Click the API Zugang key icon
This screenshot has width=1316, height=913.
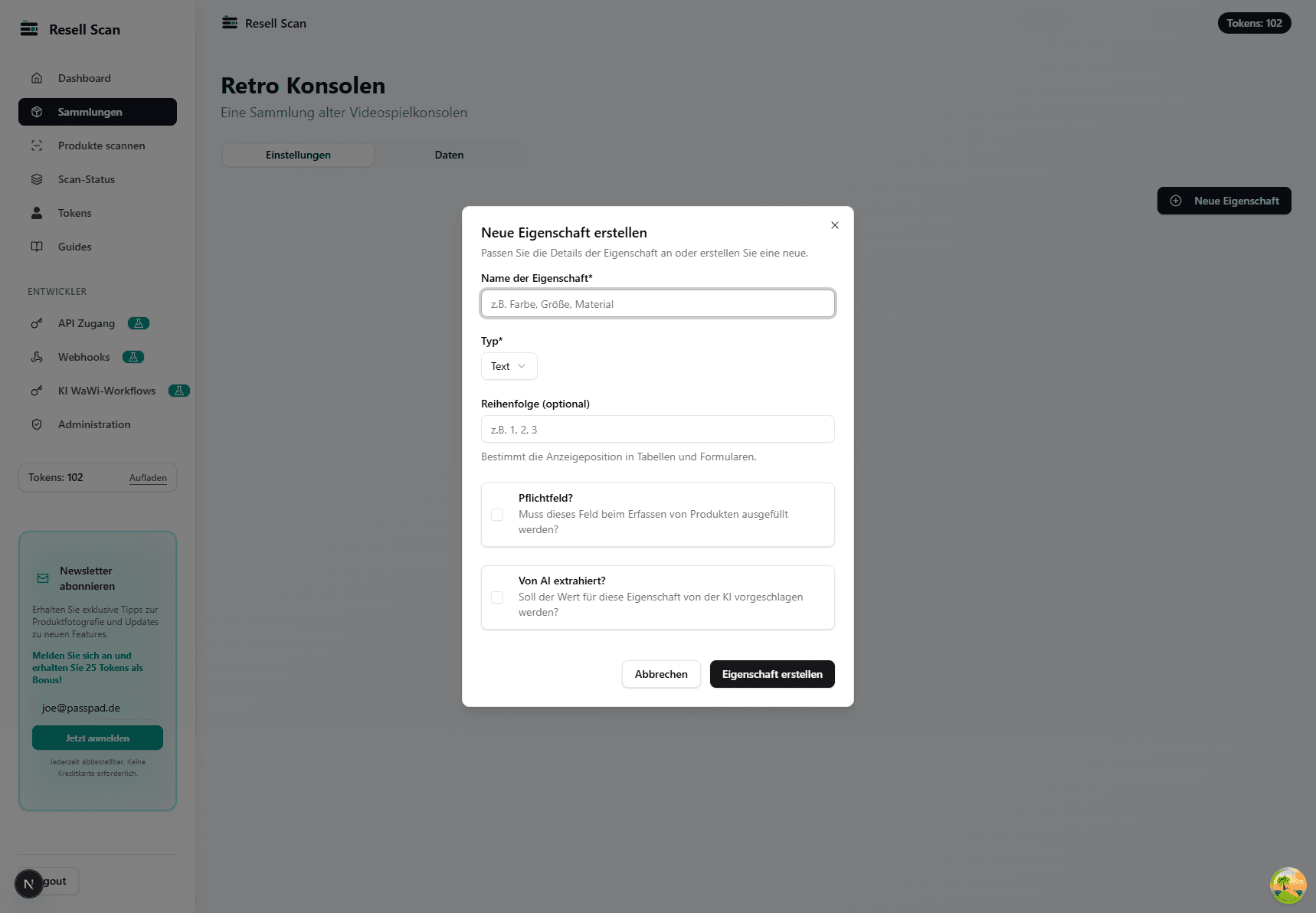tap(37, 323)
